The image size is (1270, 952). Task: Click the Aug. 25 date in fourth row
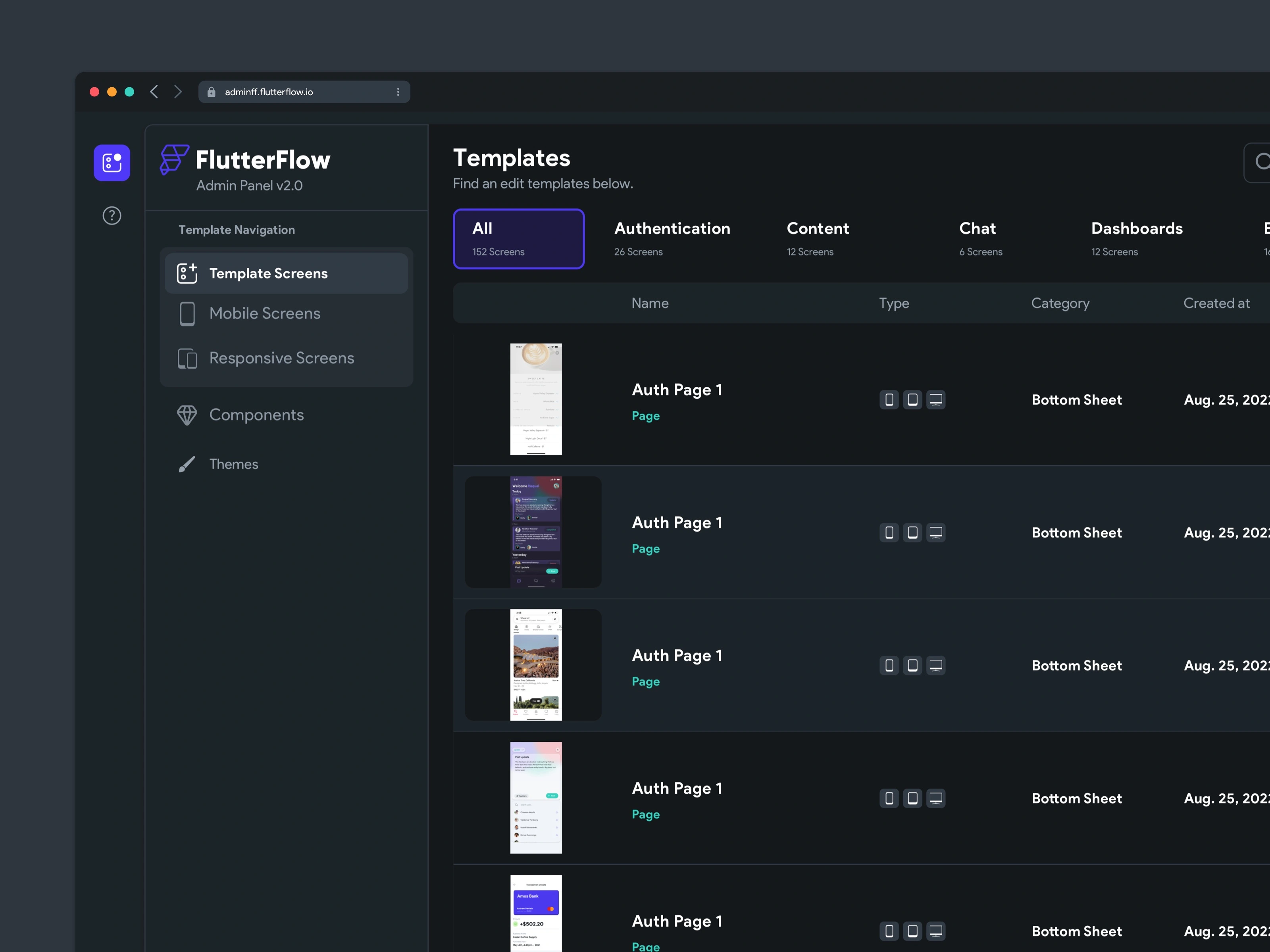coord(1226,799)
